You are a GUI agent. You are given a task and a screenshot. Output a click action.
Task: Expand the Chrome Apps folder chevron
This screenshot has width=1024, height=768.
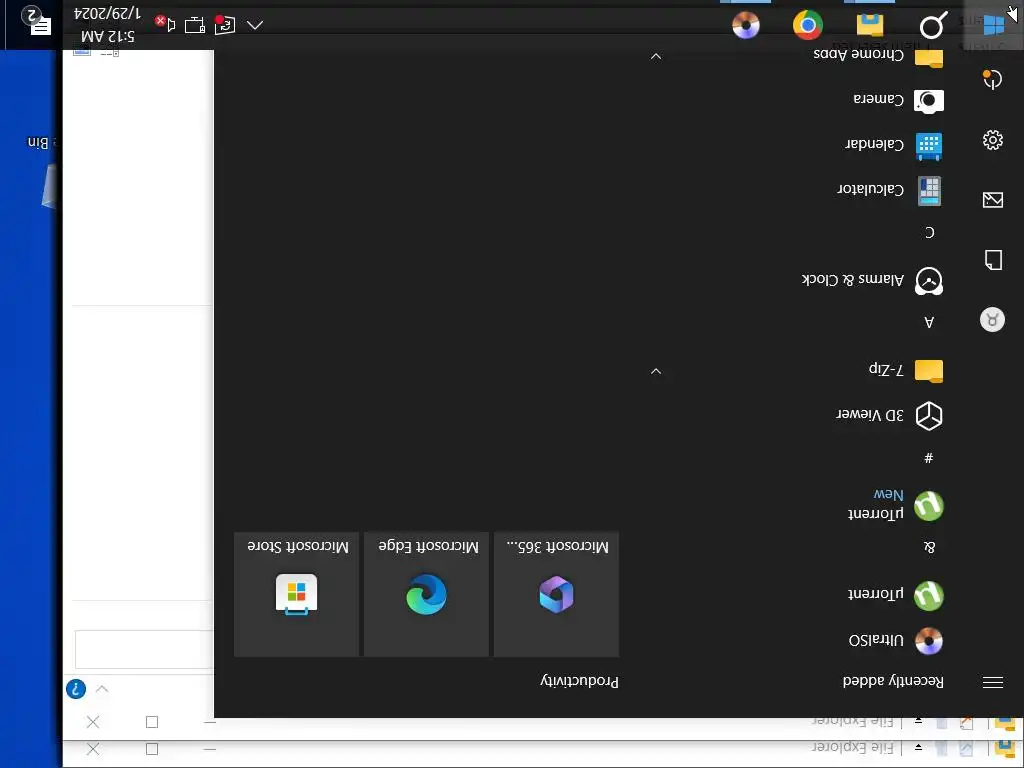click(x=656, y=57)
